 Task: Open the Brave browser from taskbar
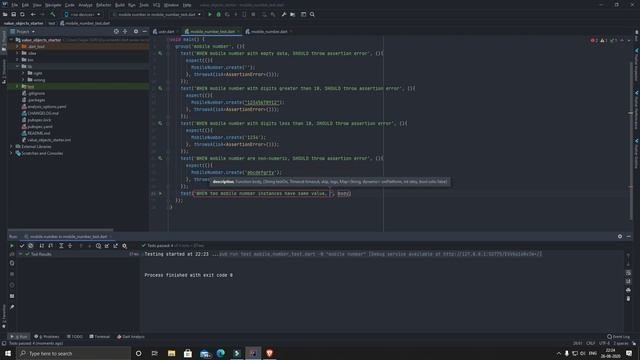269,353
